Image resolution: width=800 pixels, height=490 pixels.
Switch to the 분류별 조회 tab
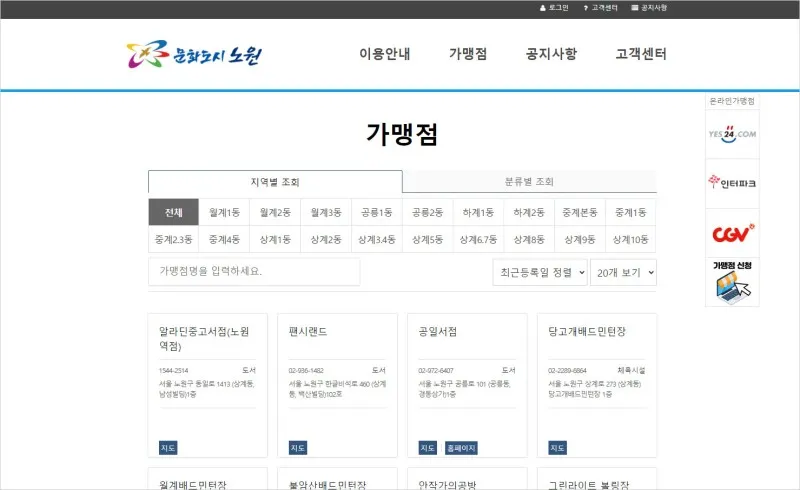tap(529, 182)
